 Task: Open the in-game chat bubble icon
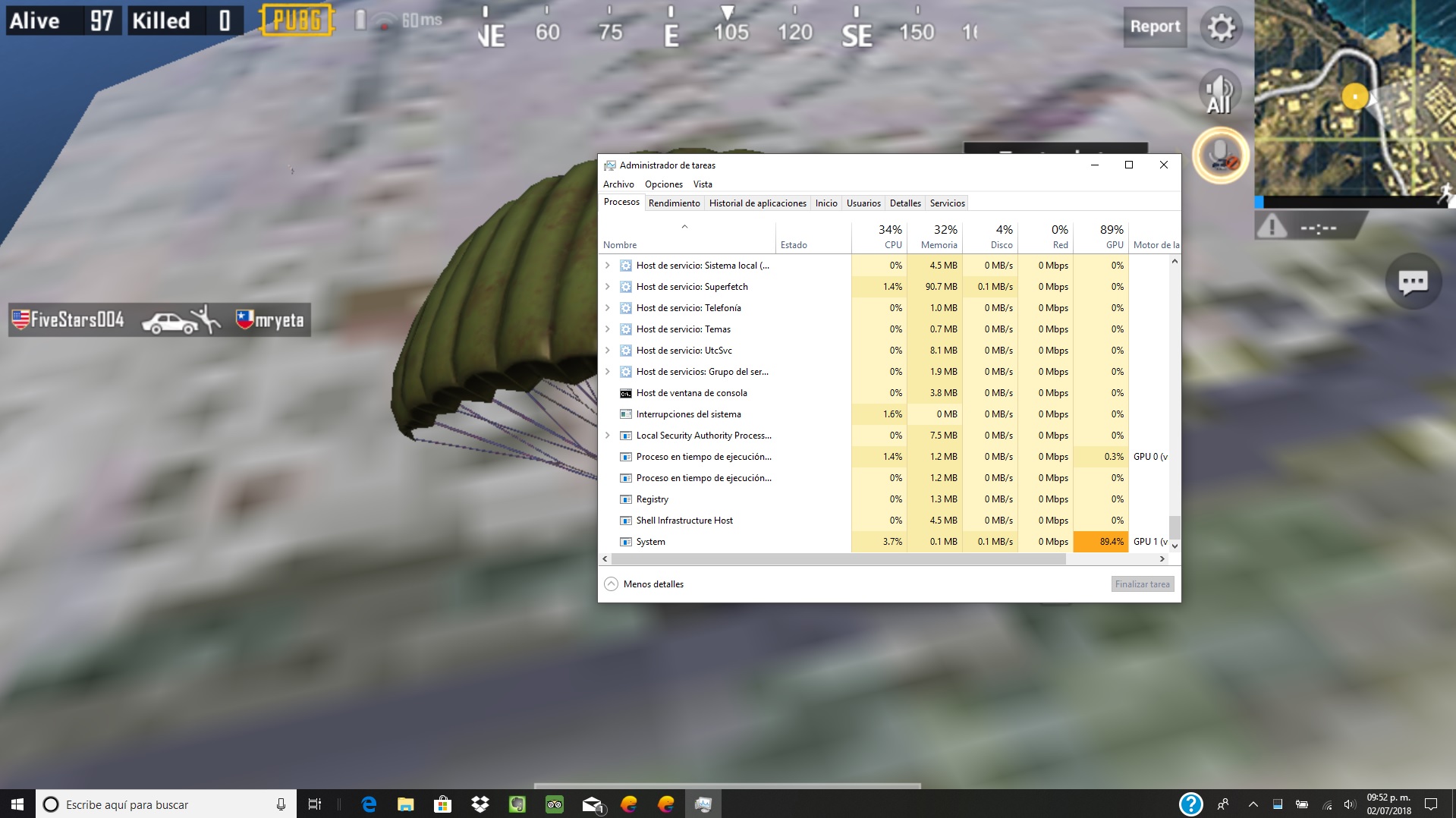(1413, 282)
